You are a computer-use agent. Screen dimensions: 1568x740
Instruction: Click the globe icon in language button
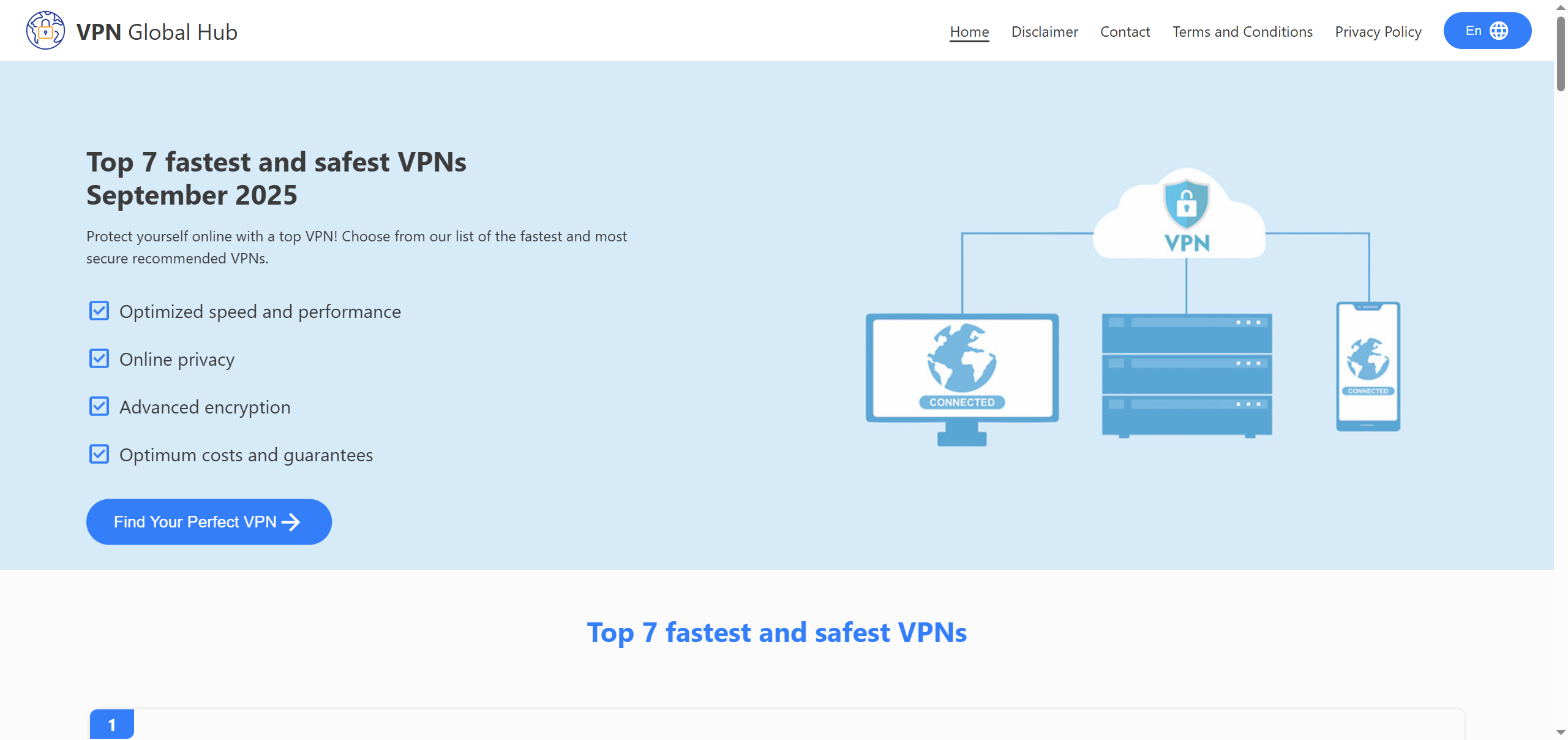pyautogui.click(x=1498, y=31)
